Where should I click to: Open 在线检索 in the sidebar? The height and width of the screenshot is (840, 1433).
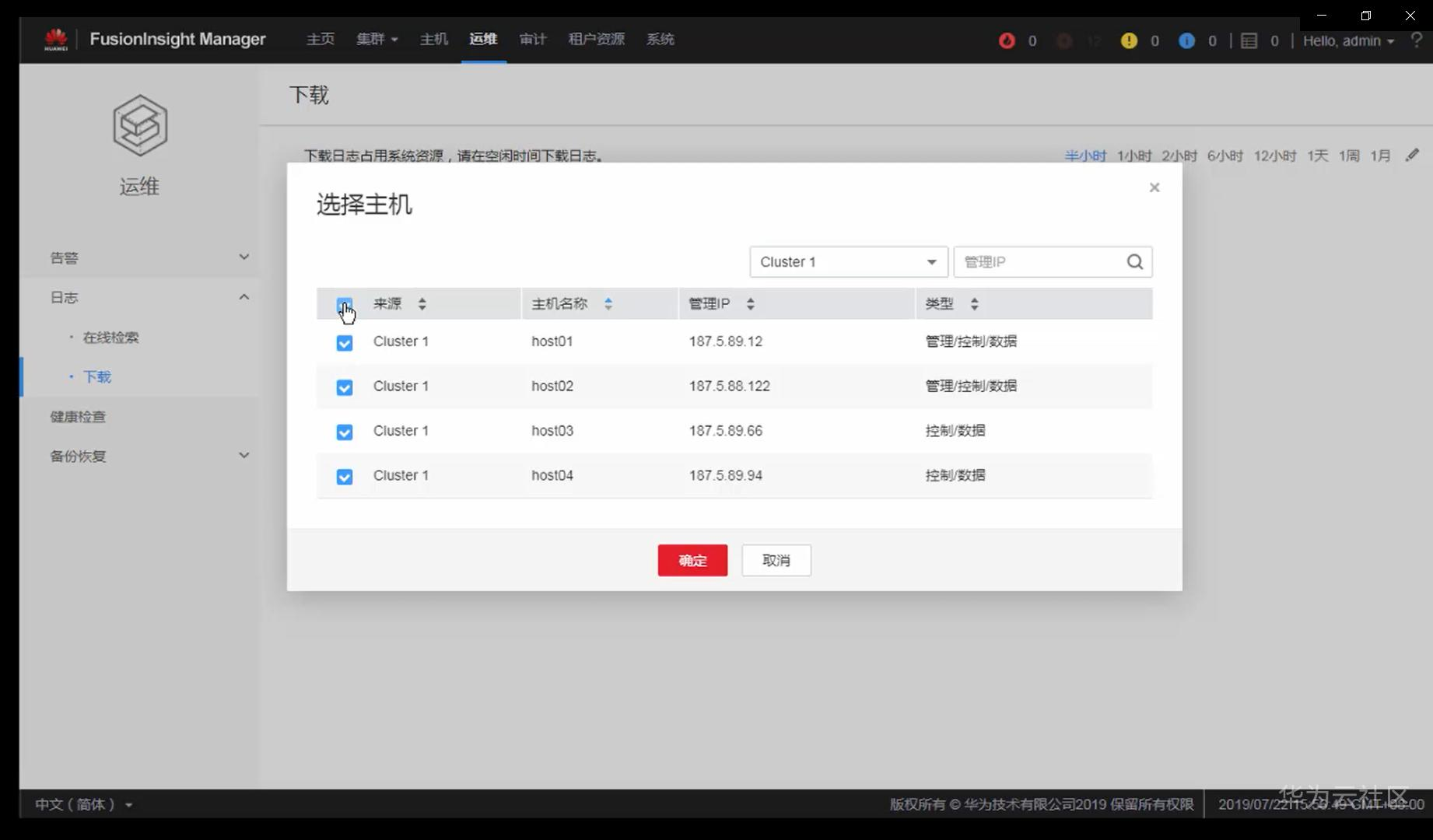pyautogui.click(x=110, y=338)
